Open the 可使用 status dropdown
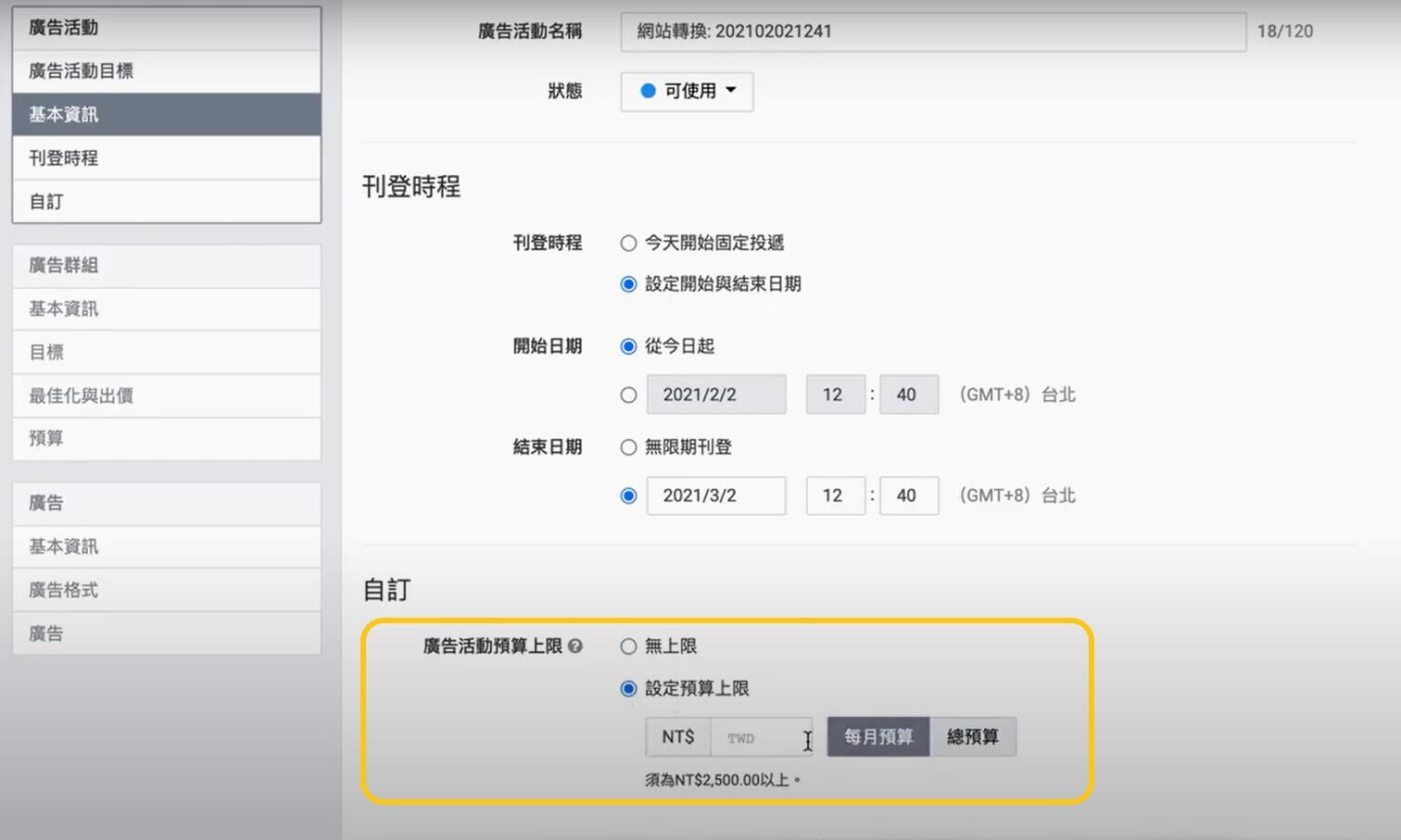The height and width of the screenshot is (840, 1401). [687, 92]
